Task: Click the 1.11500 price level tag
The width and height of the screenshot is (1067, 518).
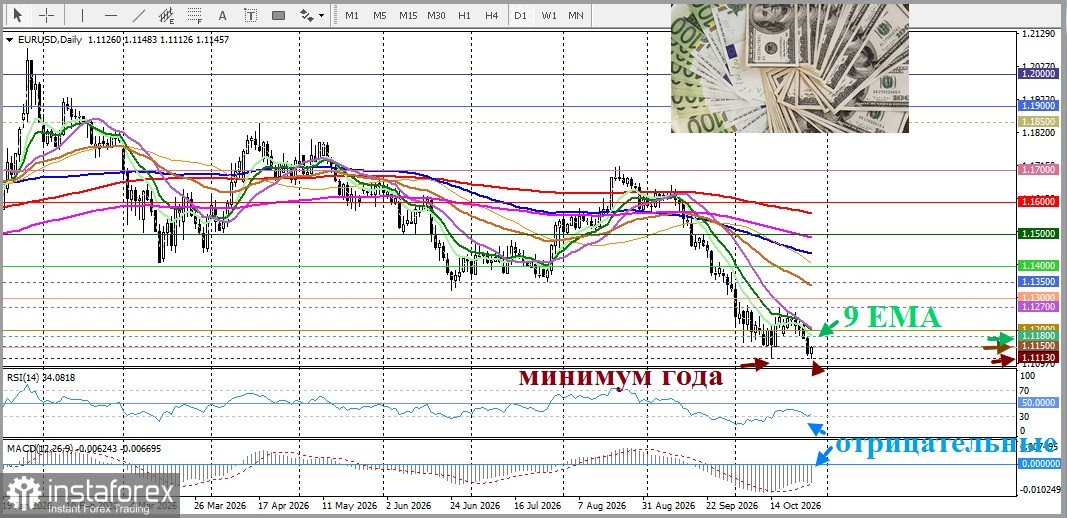Action: tap(1038, 346)
